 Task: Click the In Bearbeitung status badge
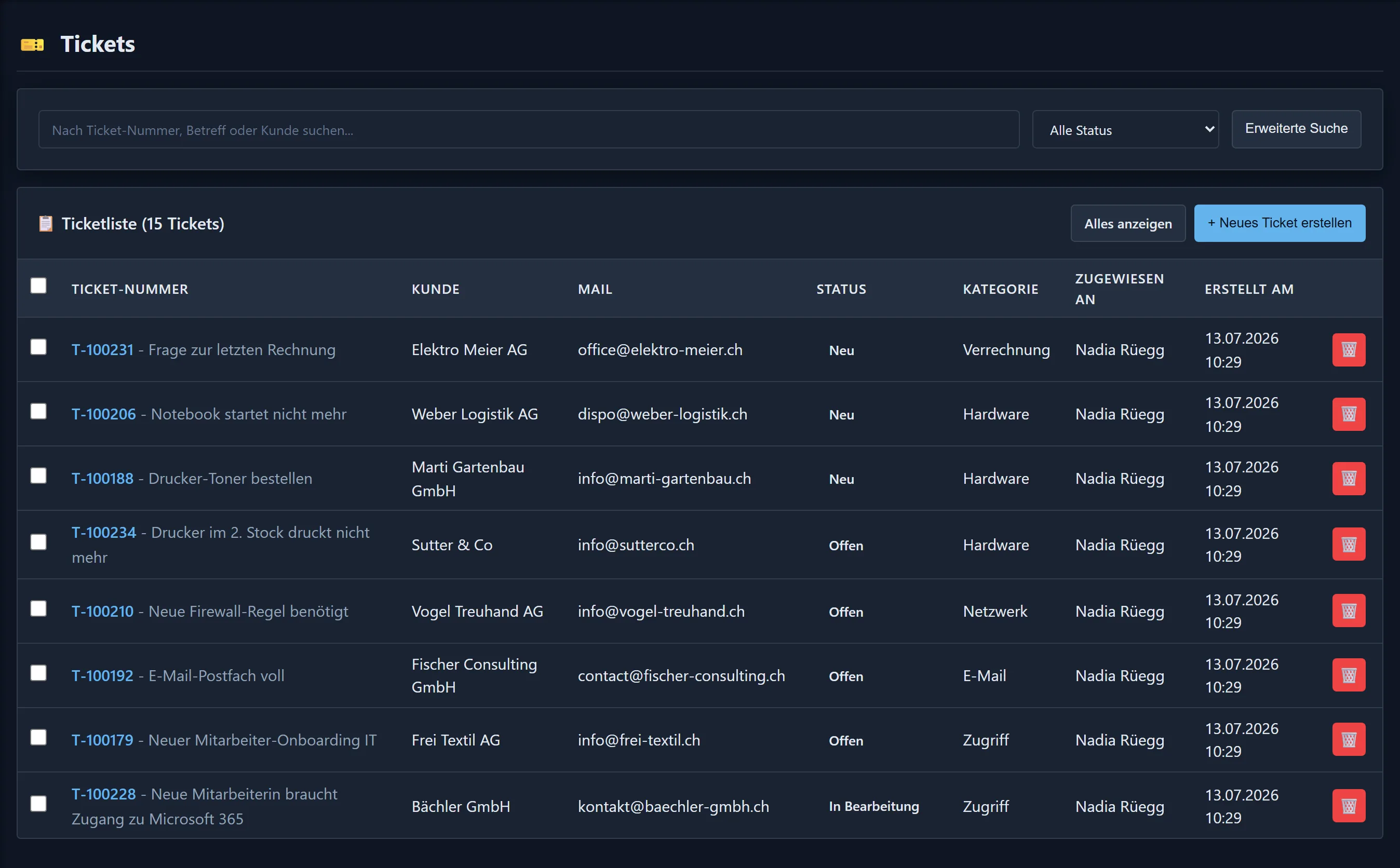point(873,806)
